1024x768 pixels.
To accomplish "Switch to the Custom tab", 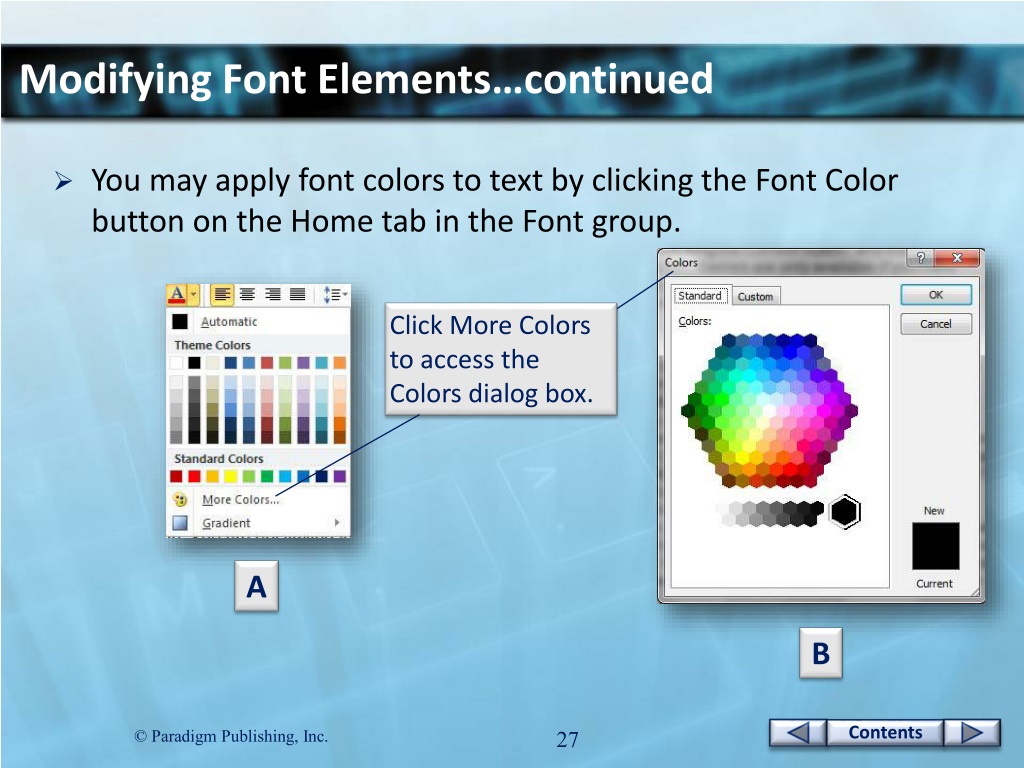I will 755,296.
